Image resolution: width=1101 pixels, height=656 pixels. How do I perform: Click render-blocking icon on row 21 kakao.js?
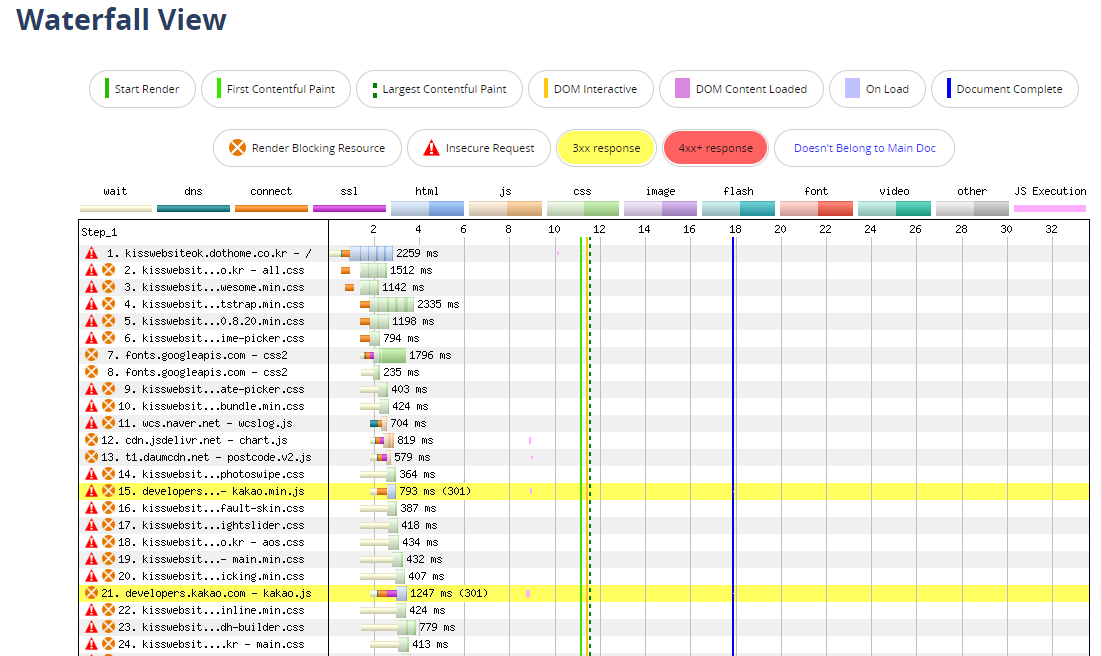click(x=92, y=593)
